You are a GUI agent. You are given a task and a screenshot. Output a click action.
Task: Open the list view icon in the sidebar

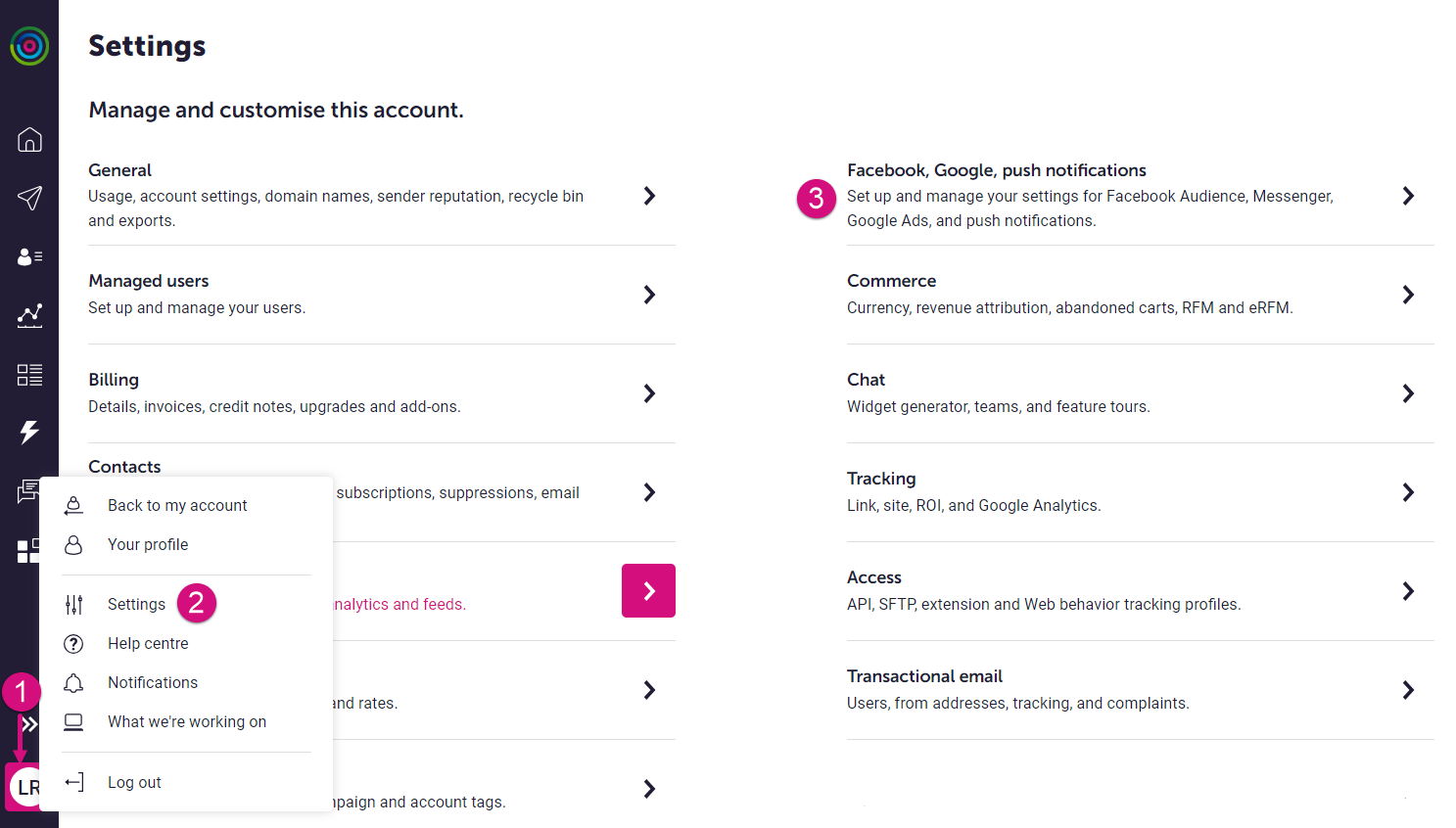[x=29, y=374]
